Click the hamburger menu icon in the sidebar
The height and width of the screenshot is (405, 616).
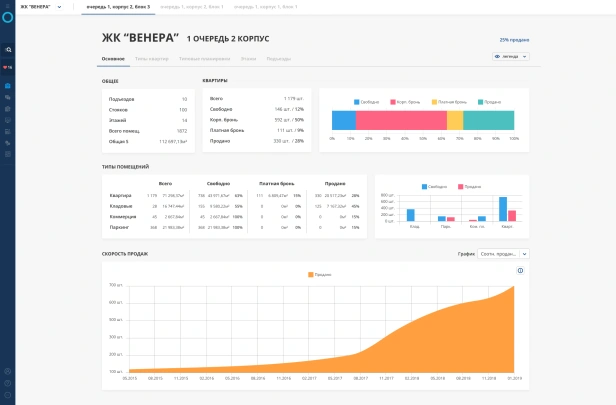(x=7, y=7)
